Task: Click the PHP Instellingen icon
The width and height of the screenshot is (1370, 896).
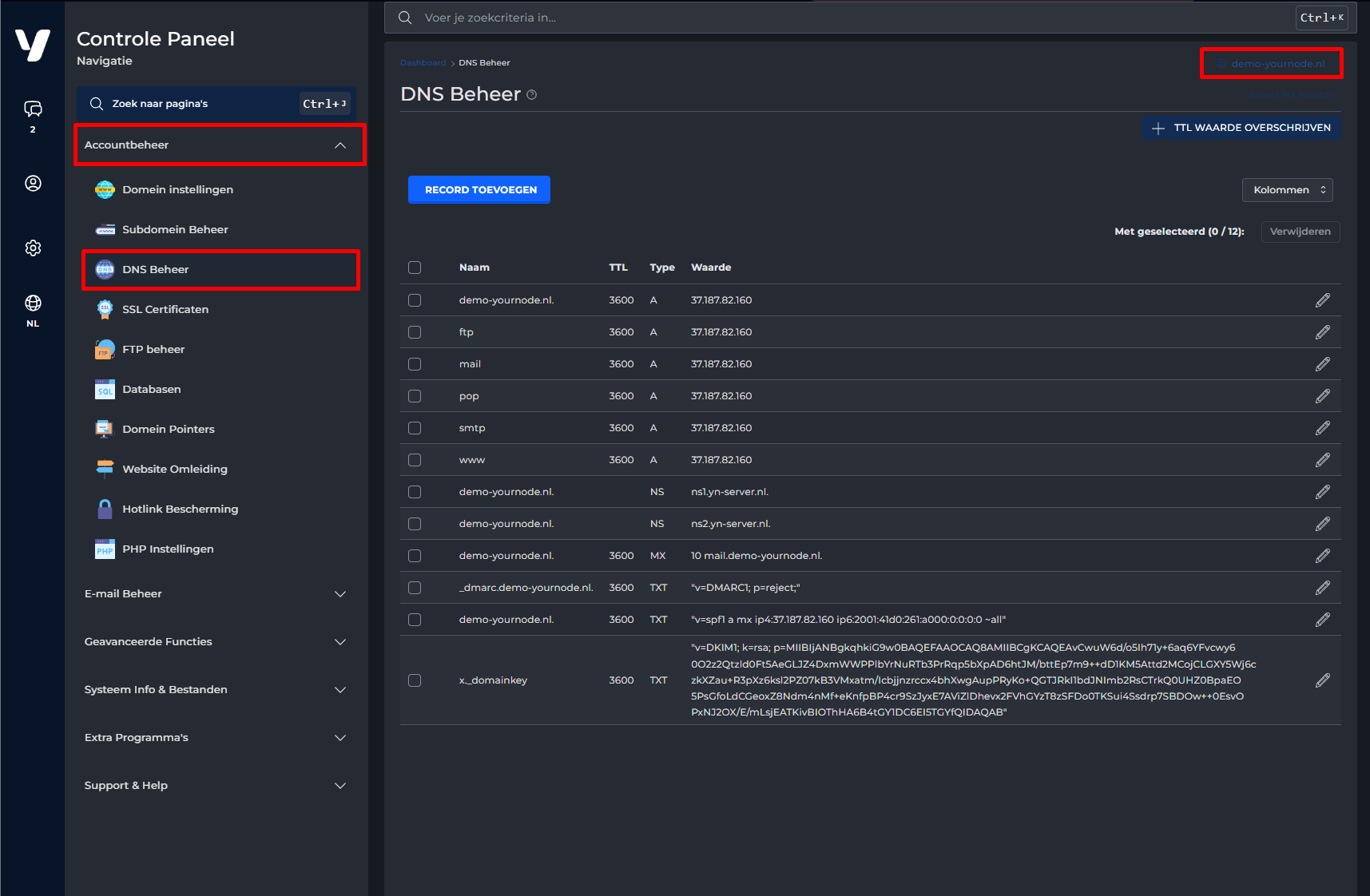Action: 105,549
